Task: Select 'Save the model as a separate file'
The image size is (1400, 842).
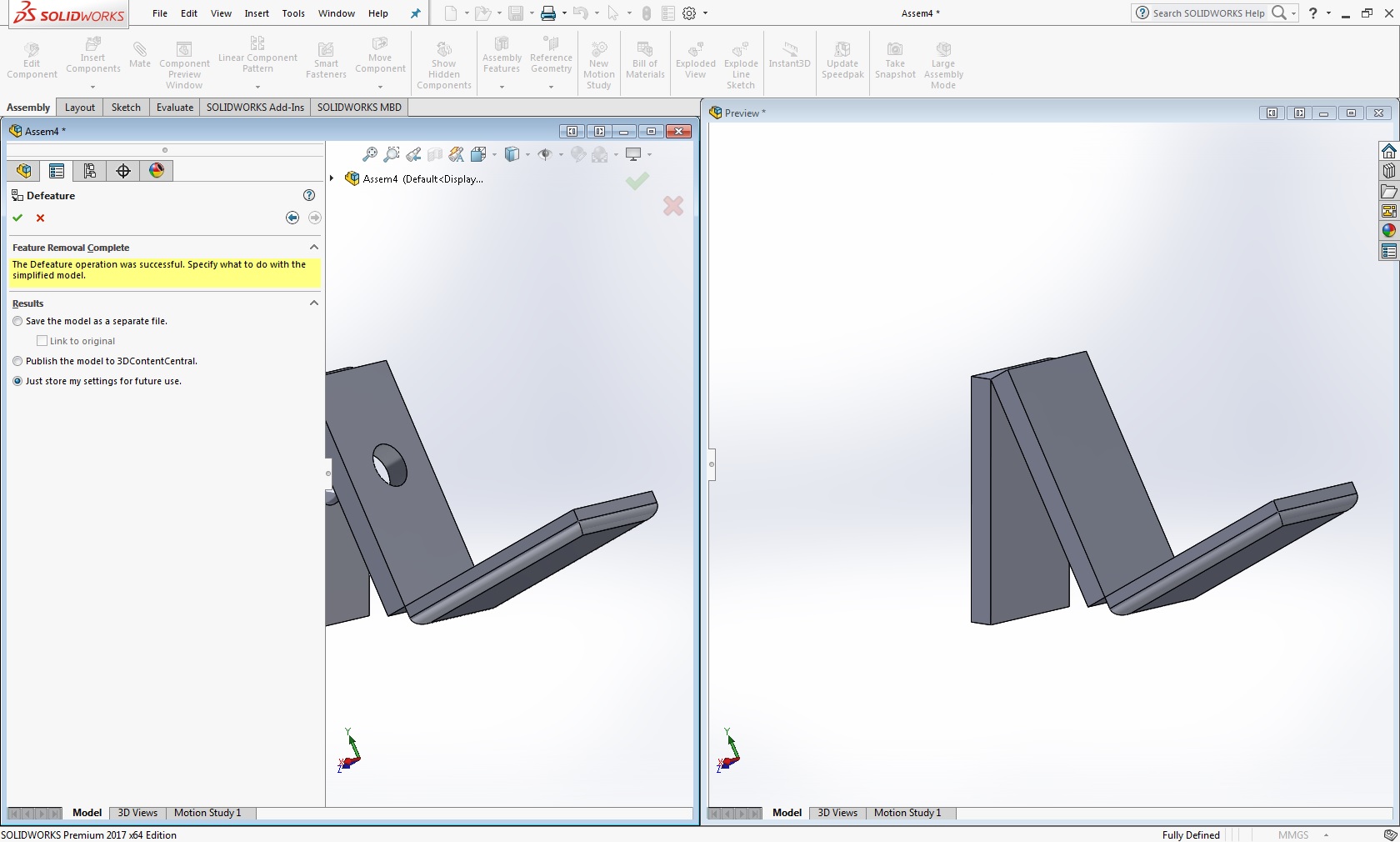Action: [x=17, y=321]
